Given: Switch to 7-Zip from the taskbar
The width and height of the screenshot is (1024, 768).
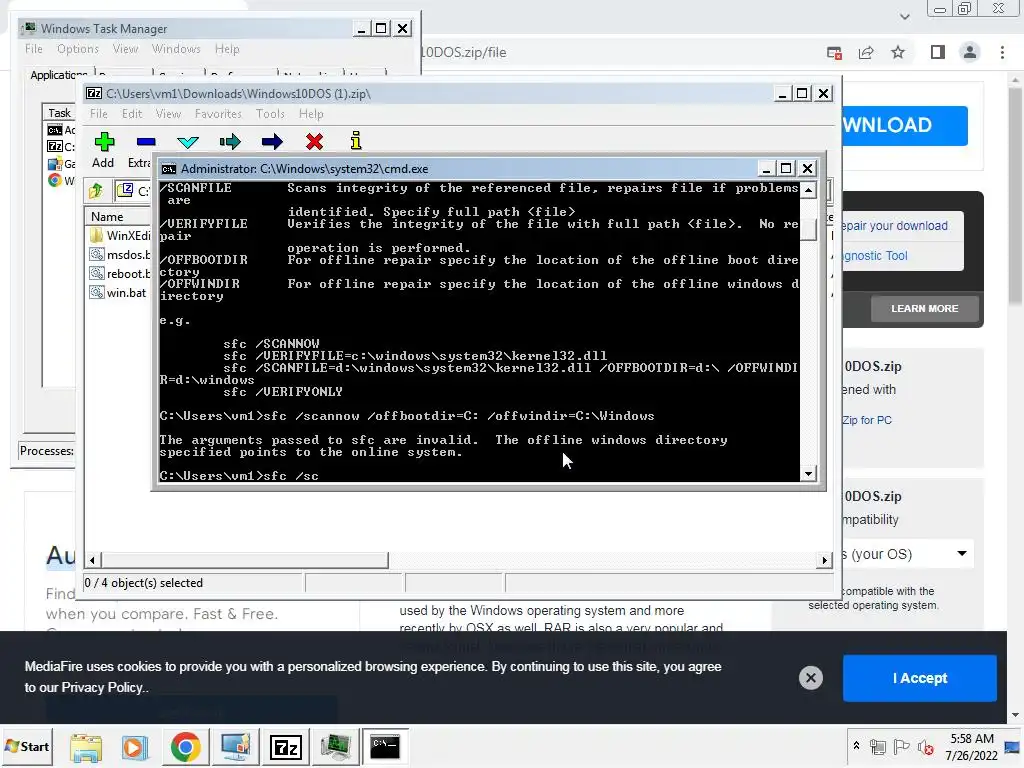Looking at the screenshot, I should (285, 747).
